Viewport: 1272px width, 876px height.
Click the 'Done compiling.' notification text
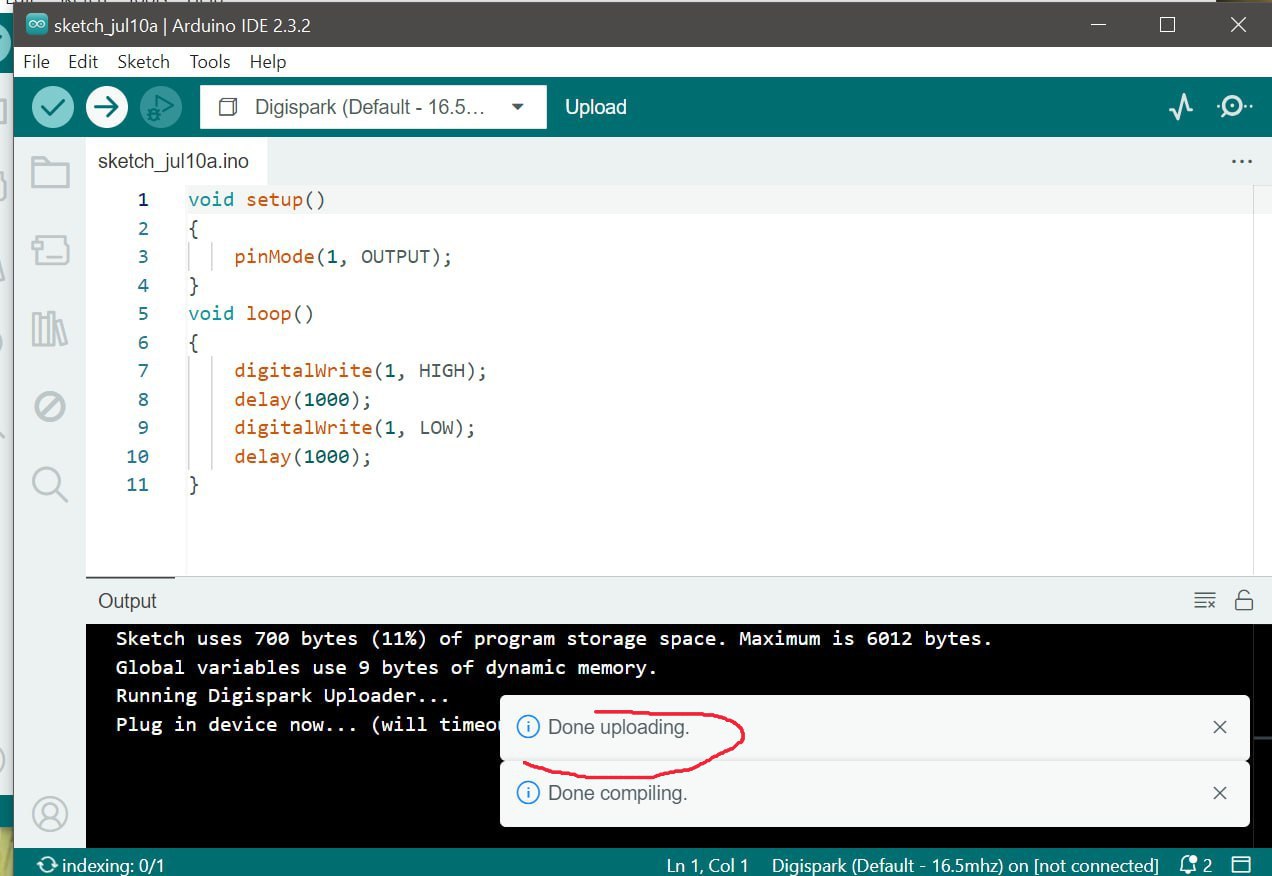point(618,793)
